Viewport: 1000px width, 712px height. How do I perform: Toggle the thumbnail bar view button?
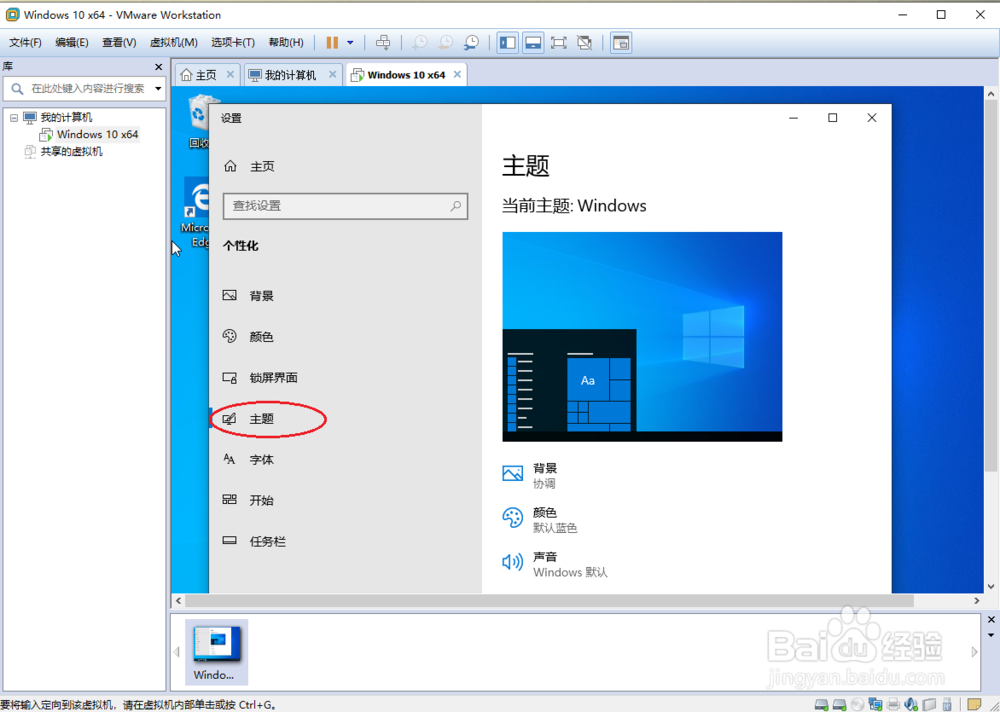tap(533, 43)
